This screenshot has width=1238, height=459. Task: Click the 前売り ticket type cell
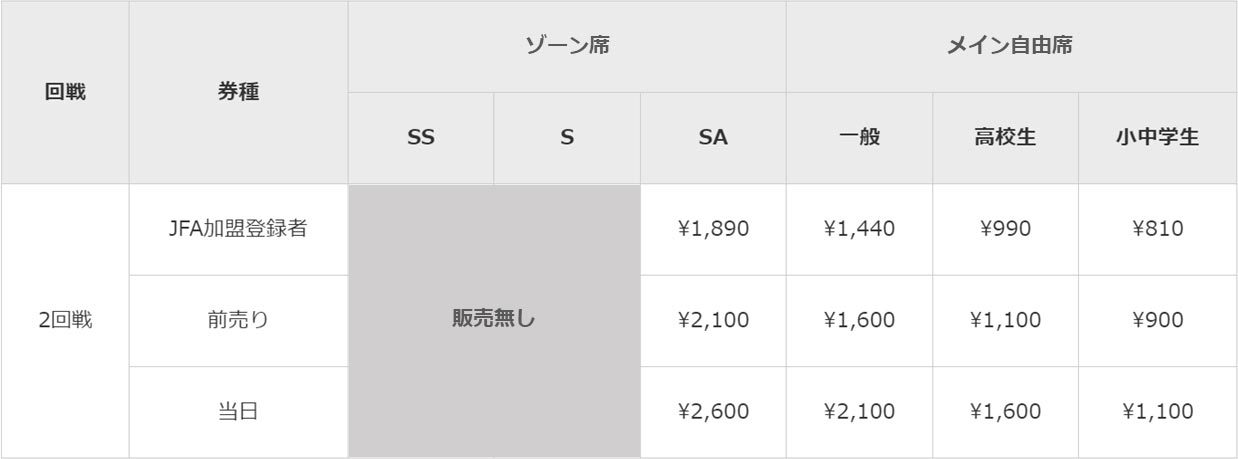click(239, 321)
